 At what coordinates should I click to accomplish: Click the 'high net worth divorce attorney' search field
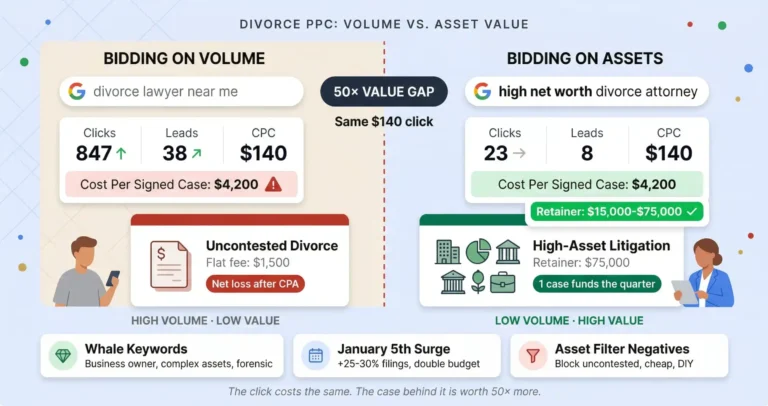click(590, 92)
